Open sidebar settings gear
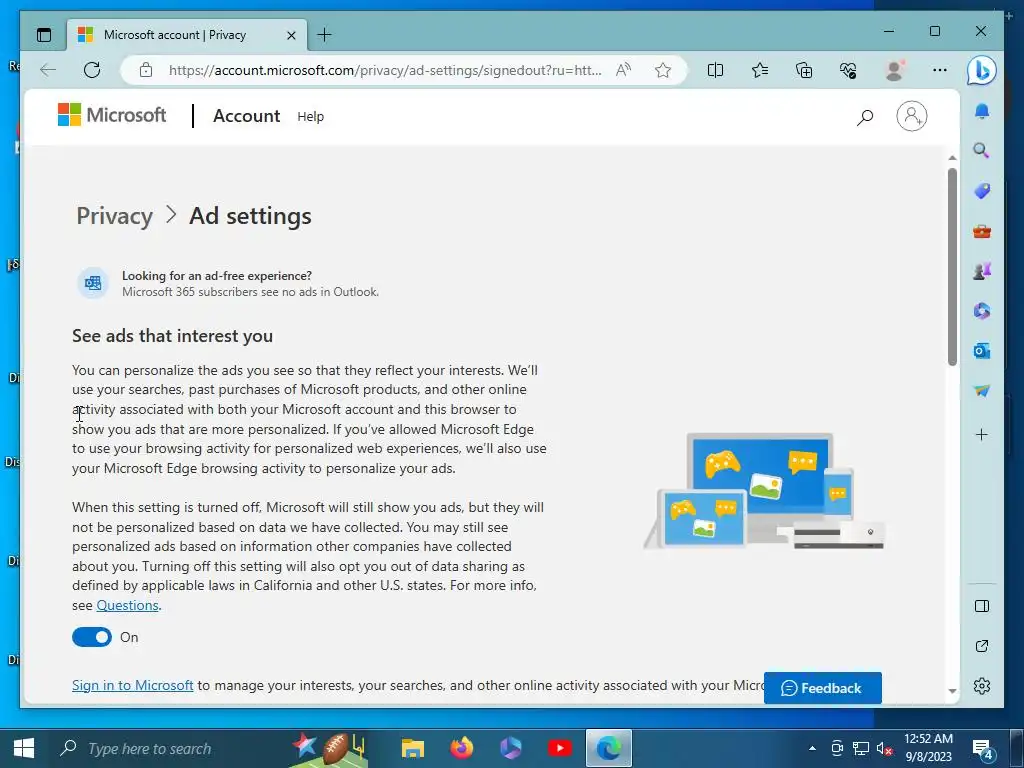 tap(982, 686)
